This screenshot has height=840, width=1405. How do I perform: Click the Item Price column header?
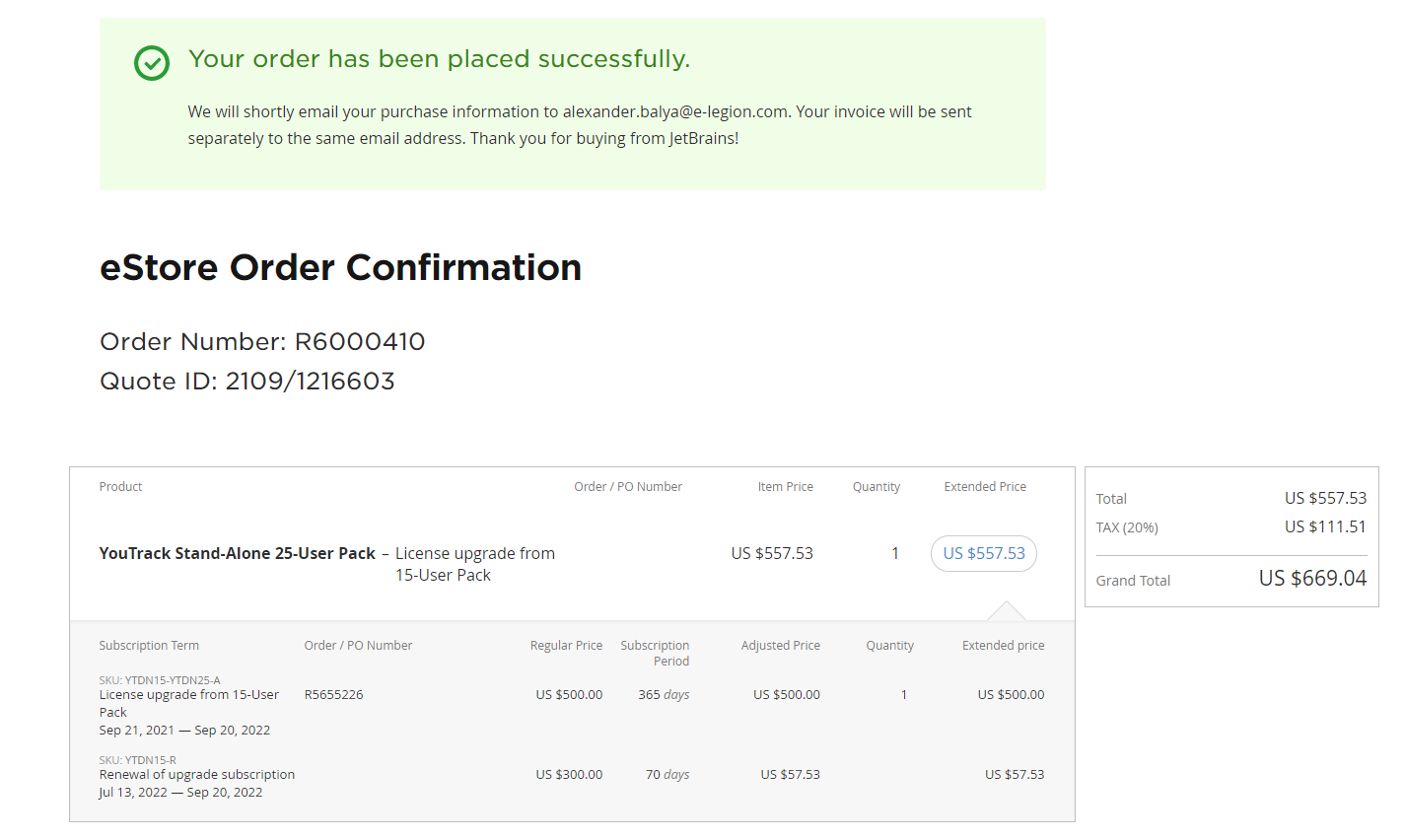(785, 487)
